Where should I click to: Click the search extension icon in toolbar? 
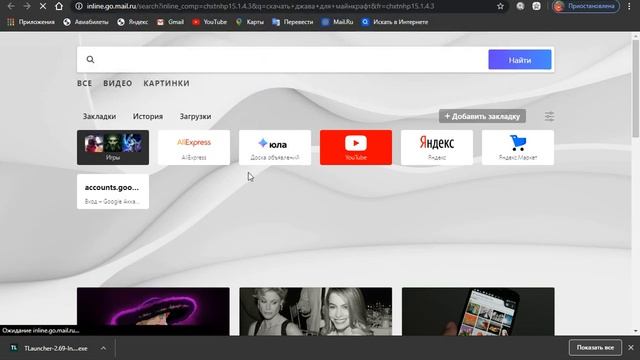coord(520,6)
